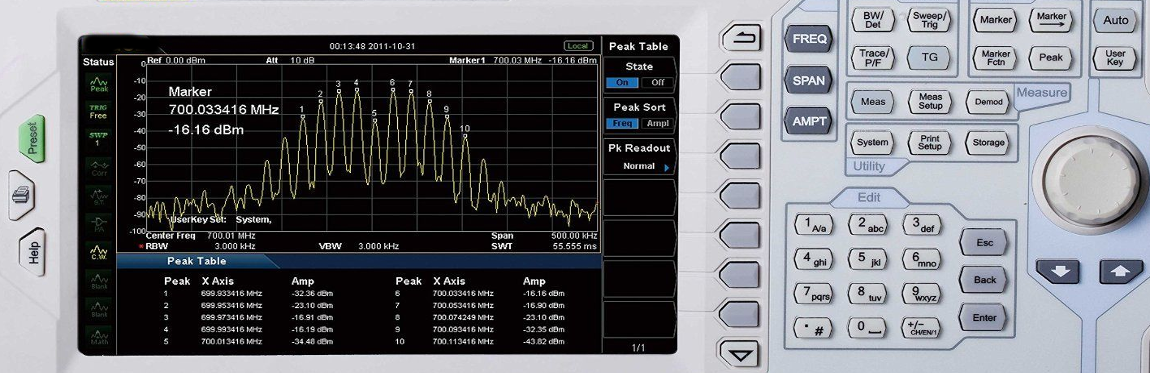Turn Peak Table State to Off
The height and width of the screenshot is (373, 1150).
[658, 83]
